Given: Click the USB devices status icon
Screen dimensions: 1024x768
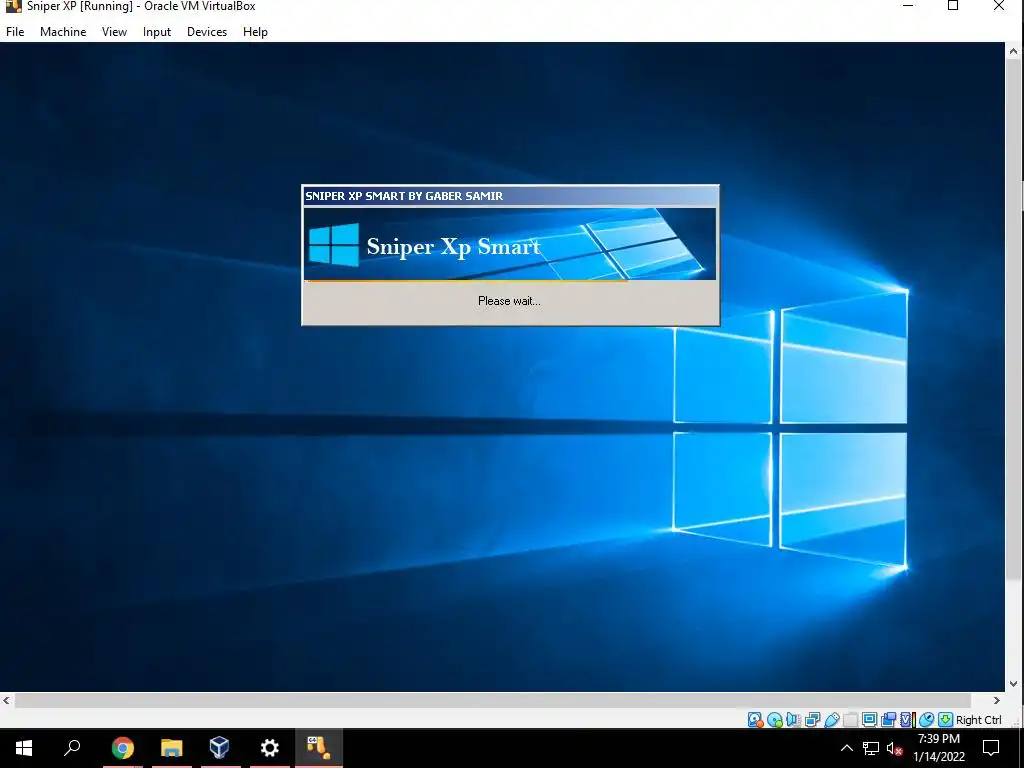Looking at the screenshot, I should [x=831, y=720].
